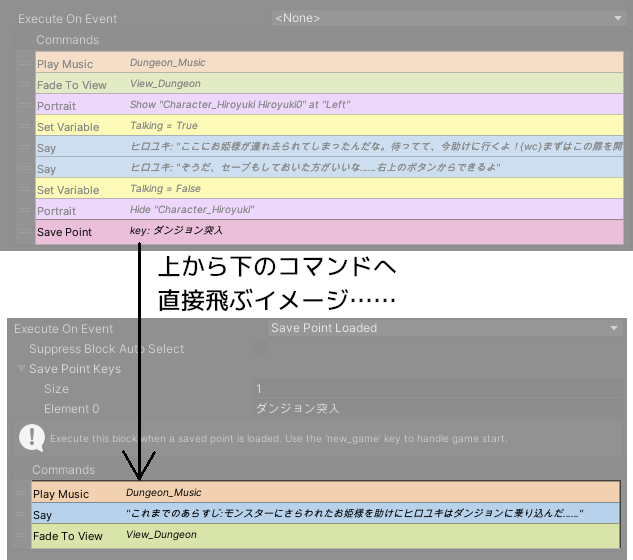Select the lower Play Music Dungeon_Music command
The image size is (633, 560).
coord(326,493)
